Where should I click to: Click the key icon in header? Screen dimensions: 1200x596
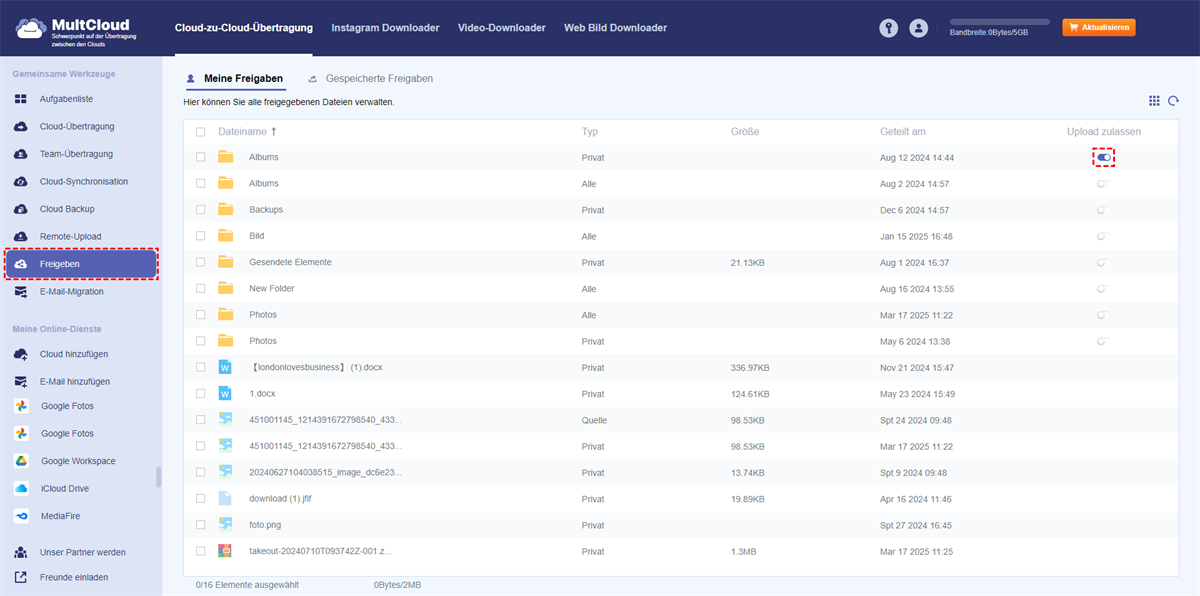click(x=888, y=28)
